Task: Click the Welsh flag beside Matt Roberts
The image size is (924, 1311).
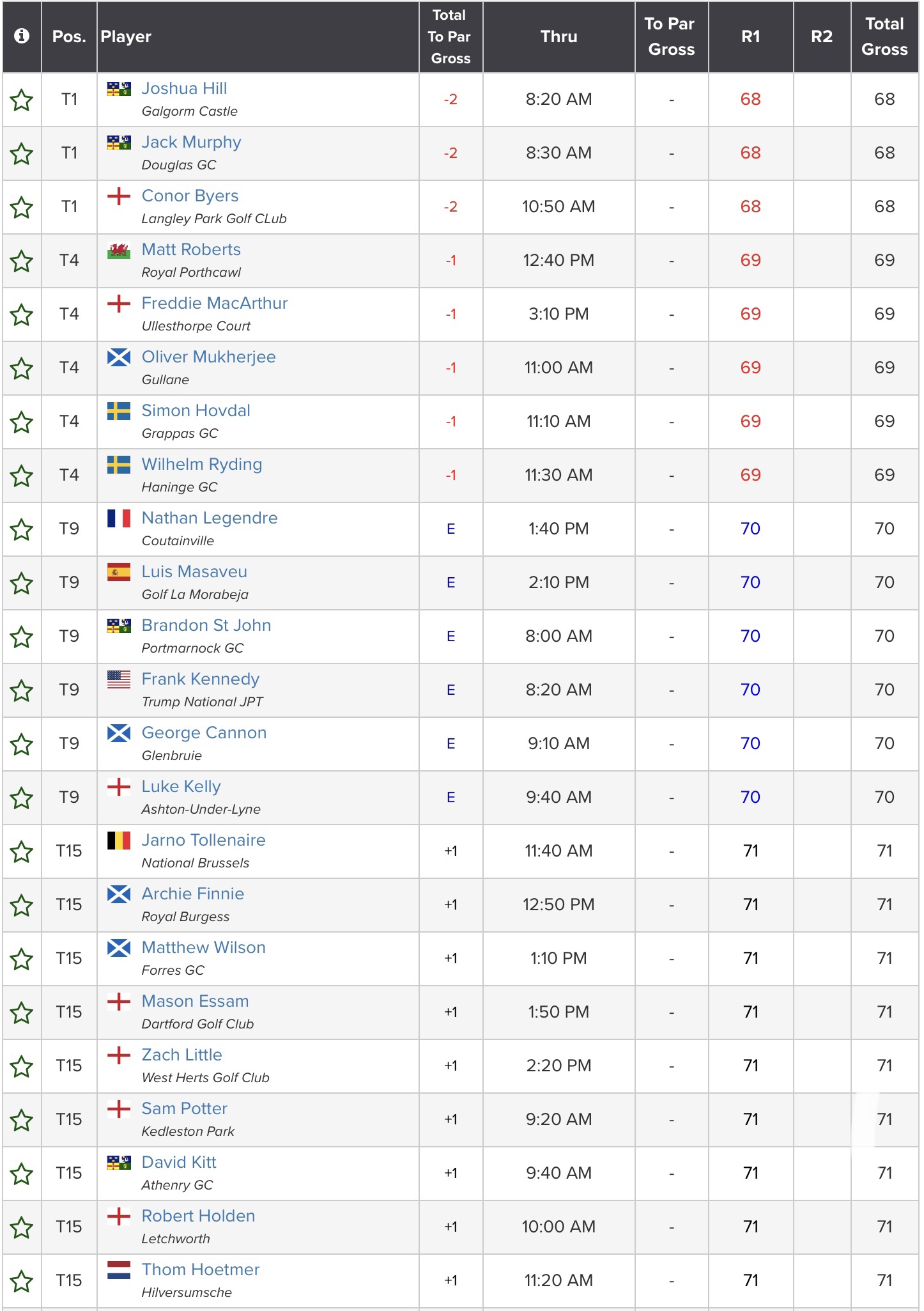Action: point(119,250)
